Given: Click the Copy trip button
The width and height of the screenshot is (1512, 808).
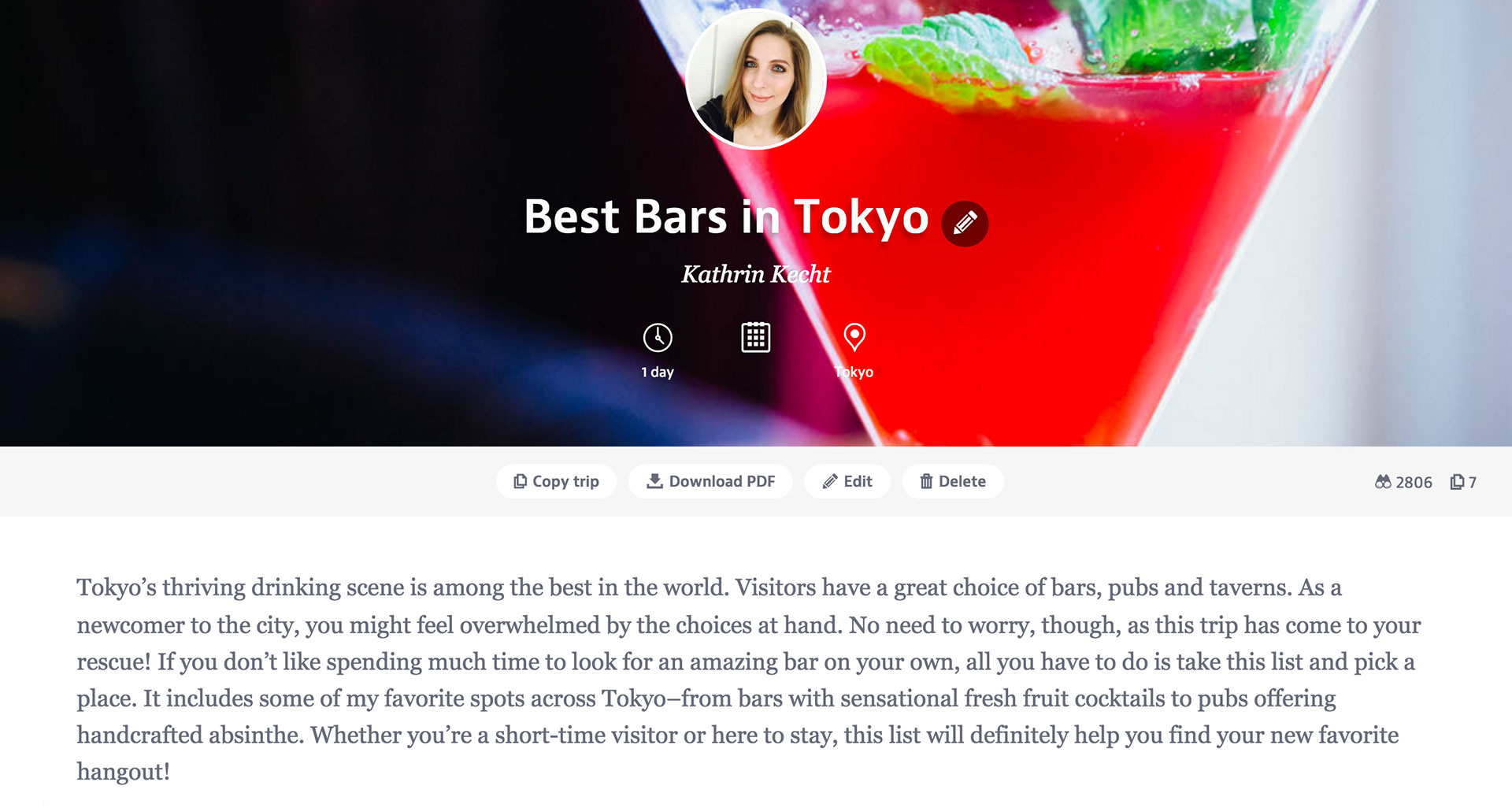Looking at the screenshot, I should (557, 481).
